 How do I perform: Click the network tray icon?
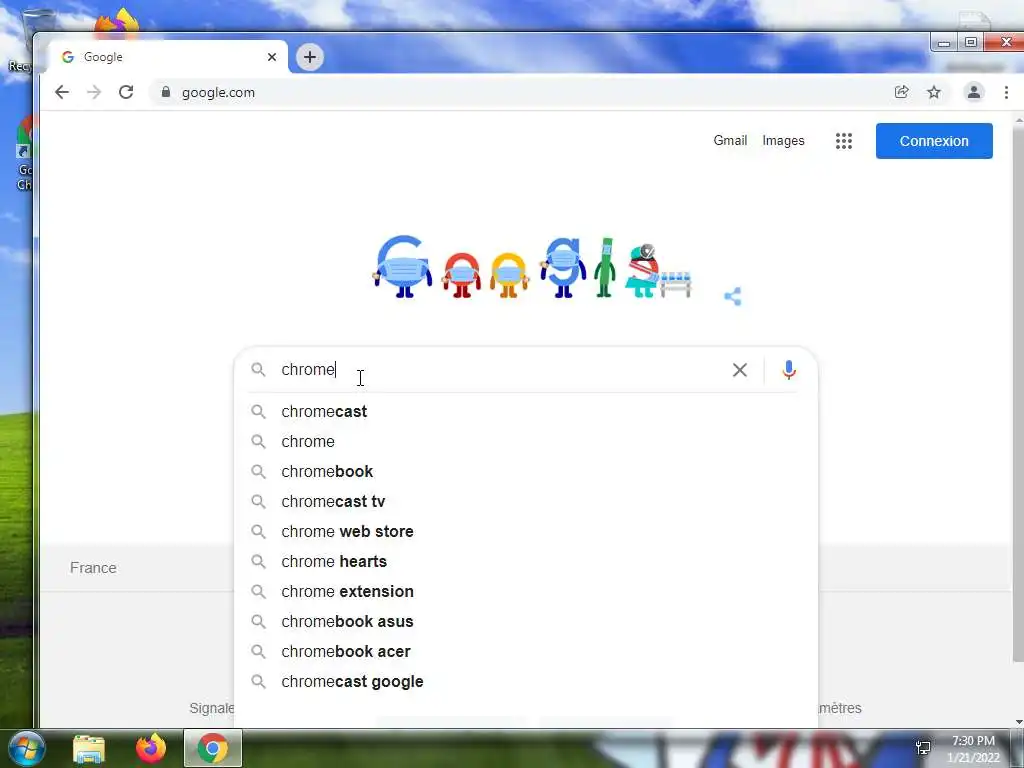[923, 747]
